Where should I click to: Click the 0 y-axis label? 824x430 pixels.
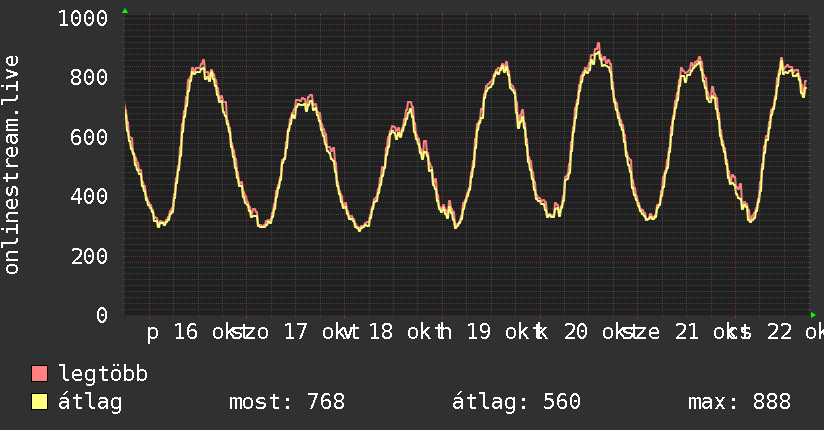tap(101, 315)
